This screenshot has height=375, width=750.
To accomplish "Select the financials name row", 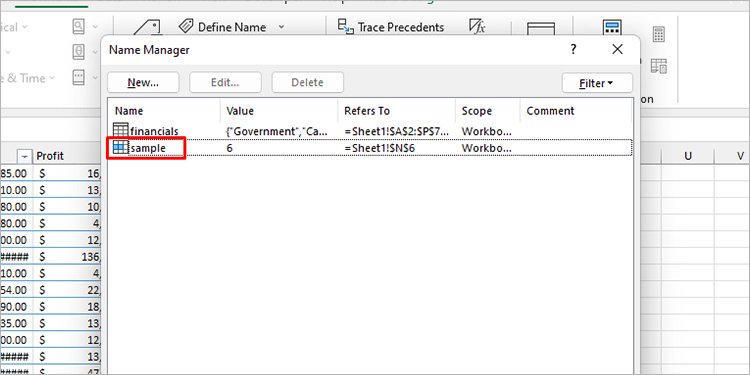I will coord(370,131).
